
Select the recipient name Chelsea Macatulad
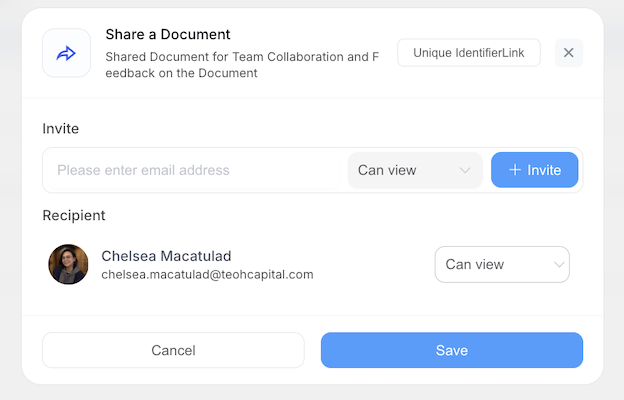pos(166,256)
